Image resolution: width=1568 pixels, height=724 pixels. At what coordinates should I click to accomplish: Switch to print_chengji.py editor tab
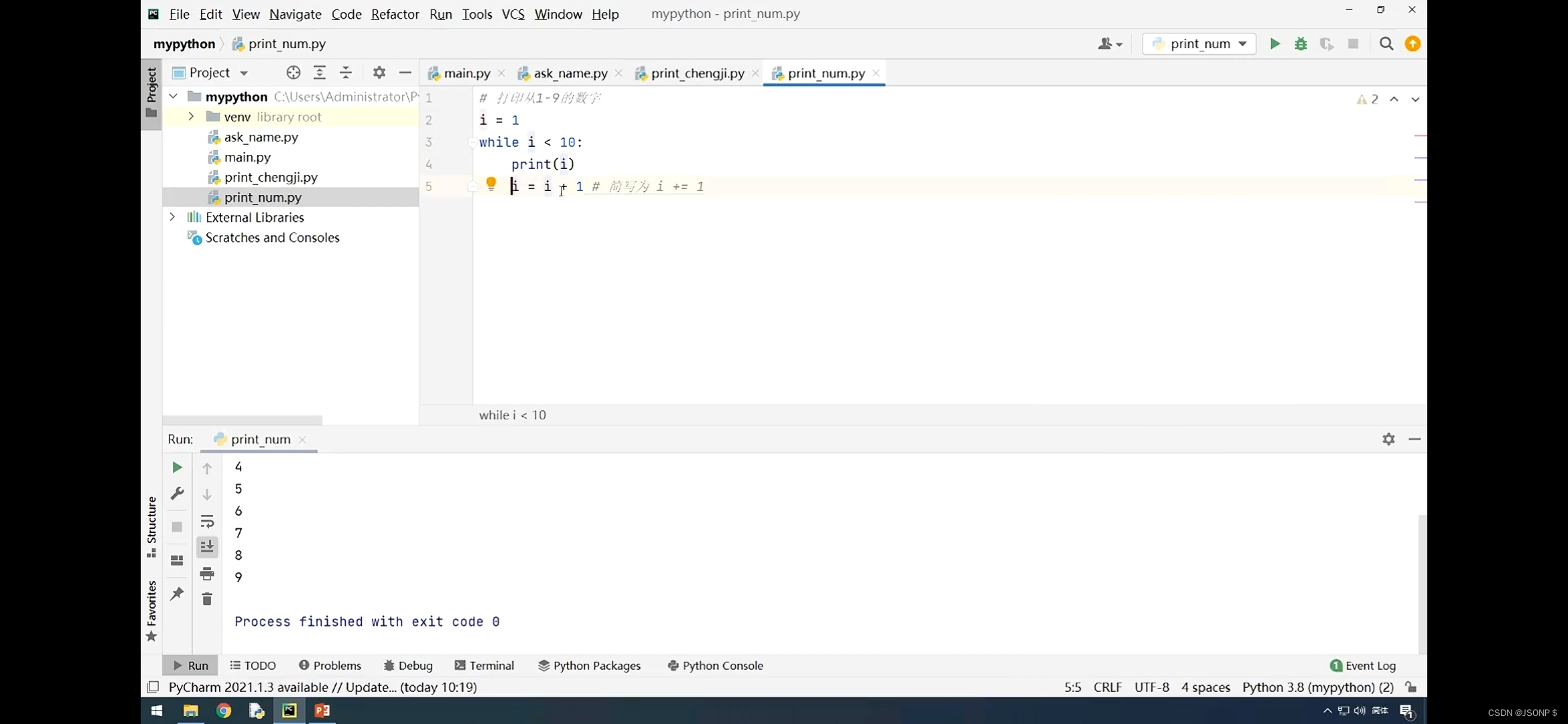[x=697, y=73]
